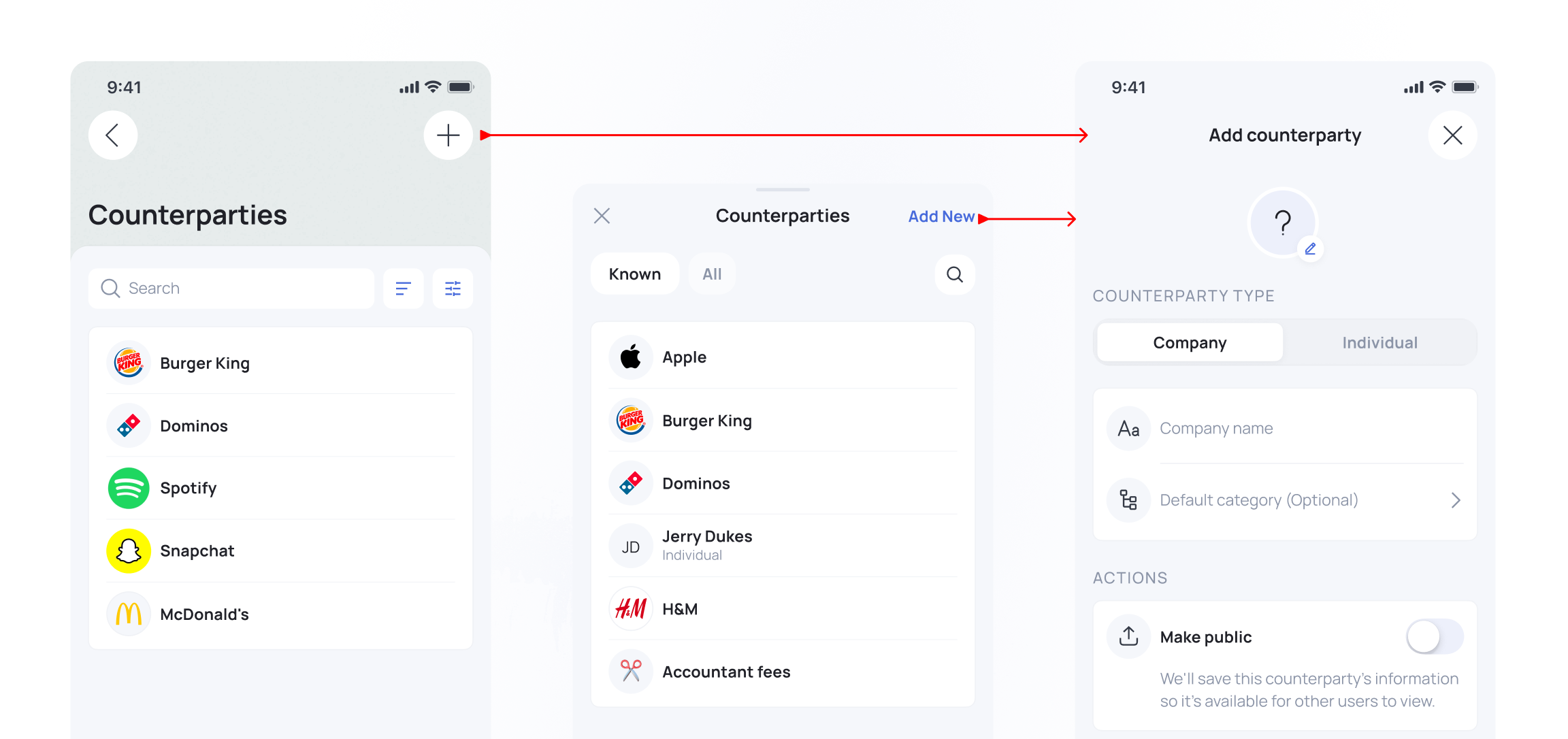Select Burger King logo in left list

(x=129, y=363)
